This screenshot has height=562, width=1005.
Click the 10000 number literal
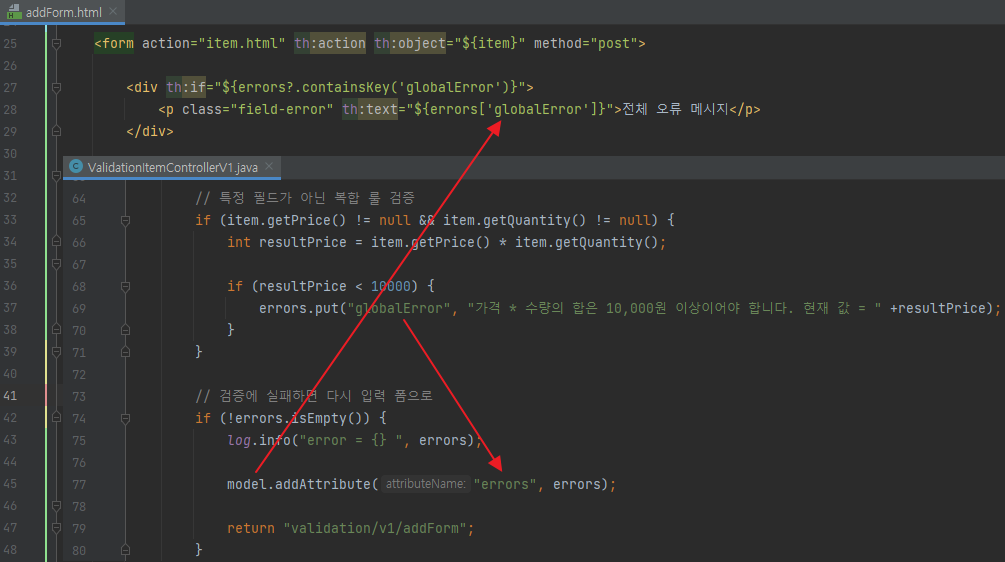click(x=390, y=286)
